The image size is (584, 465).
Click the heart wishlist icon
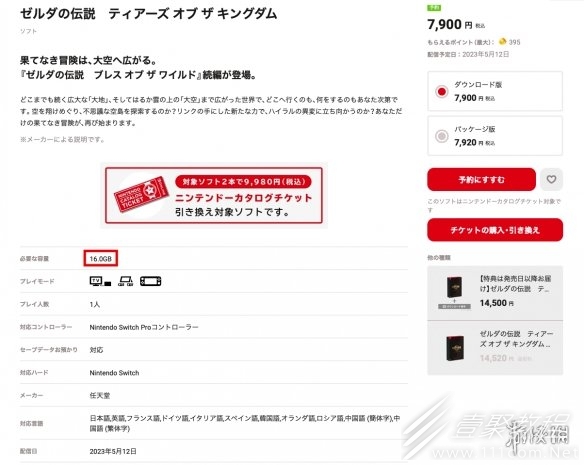(x=551, y=180)
